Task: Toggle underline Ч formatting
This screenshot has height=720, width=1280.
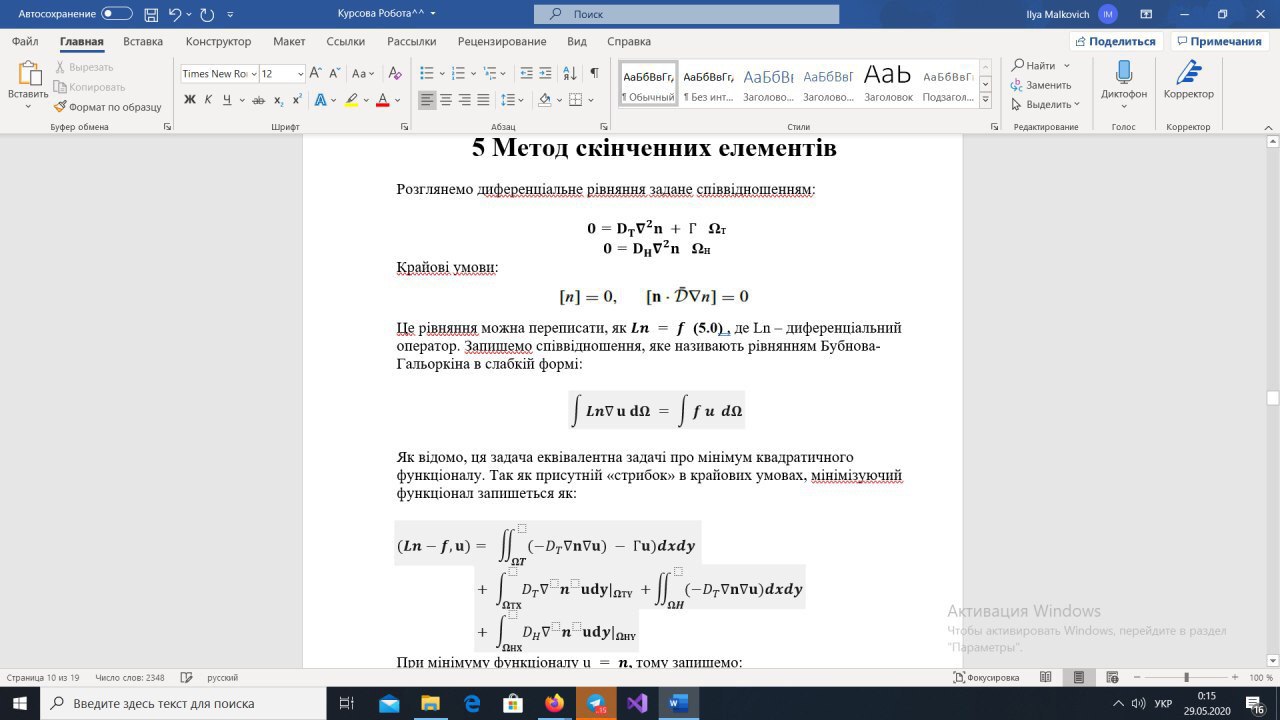Action: click(x=227, y=100)
